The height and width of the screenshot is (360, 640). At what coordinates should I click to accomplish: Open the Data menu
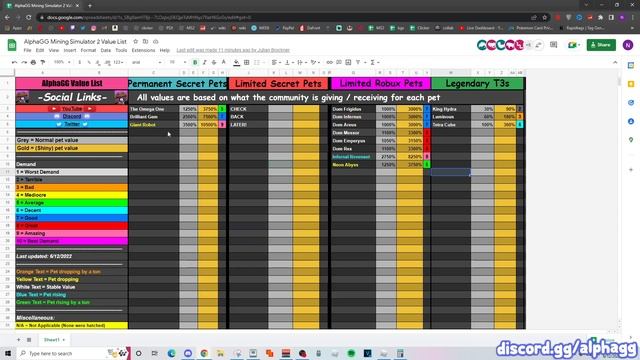[106, 50]
